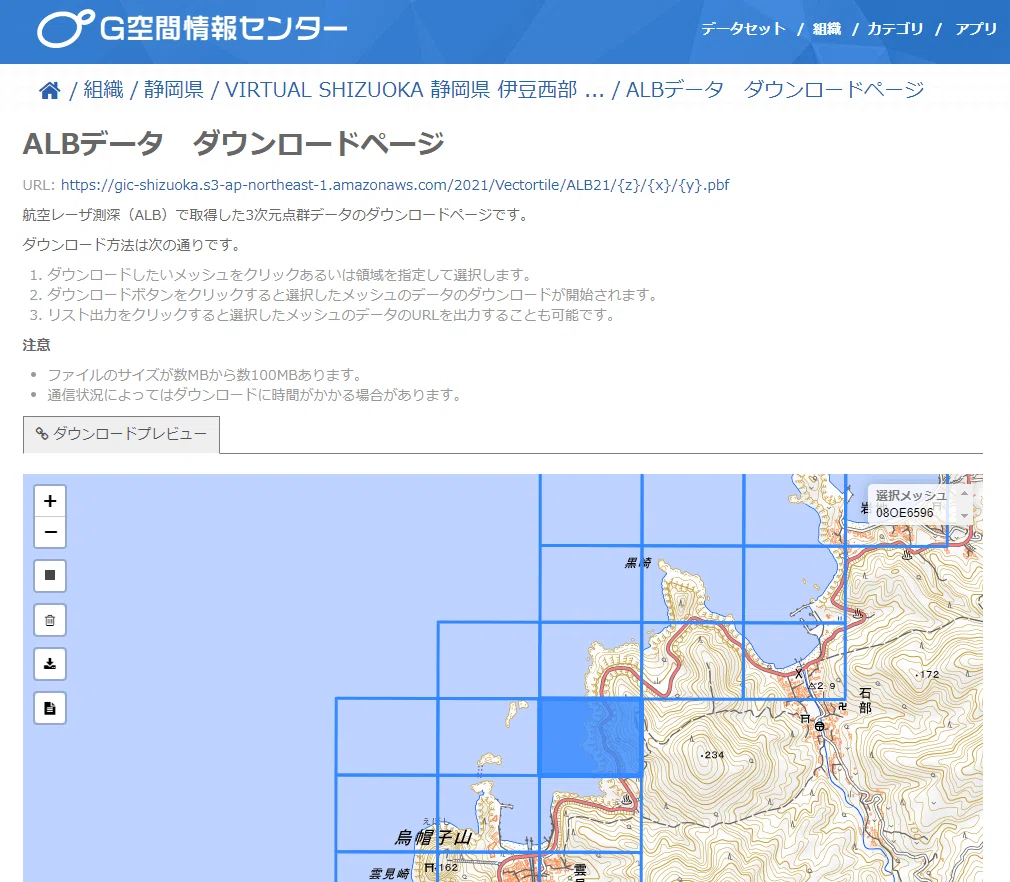Viewport: 1010px width, 882px height.
Task: Click the 組織 breadcrumb link
Action: click(x=103, y=90)
